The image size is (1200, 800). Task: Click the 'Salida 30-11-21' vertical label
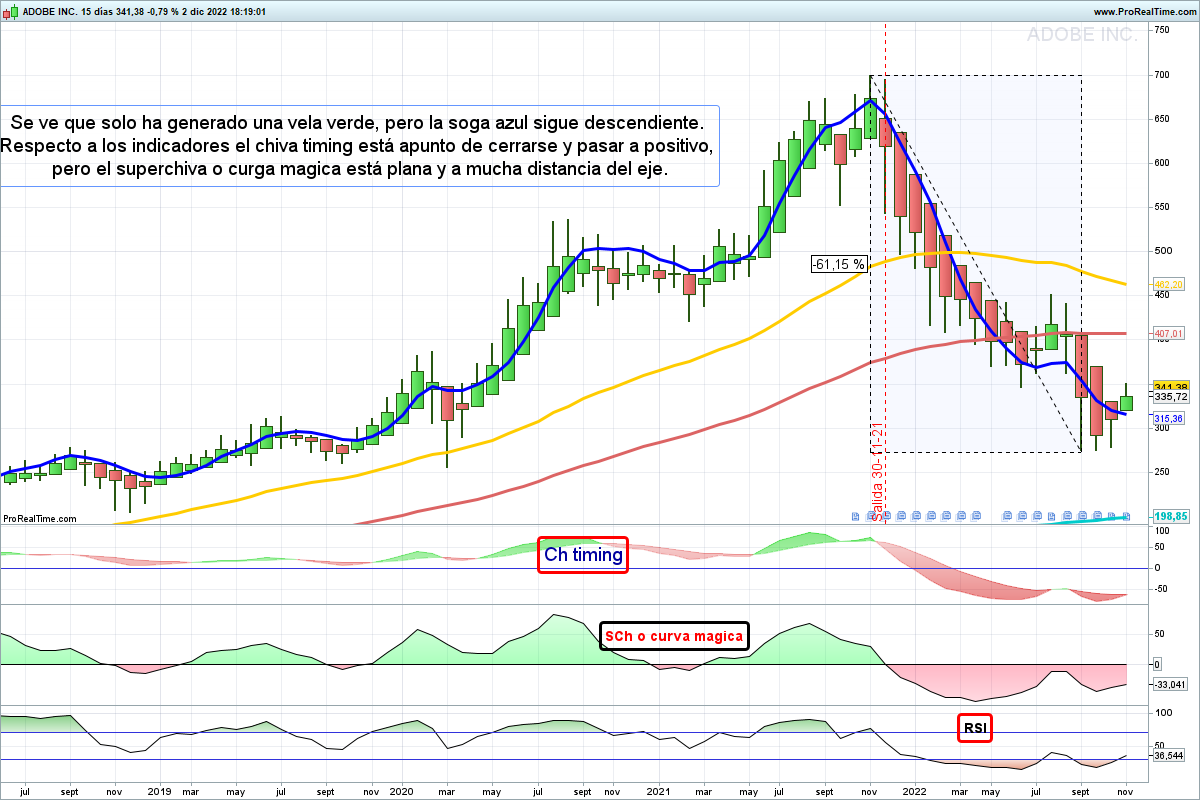click(x=876, y=472)
